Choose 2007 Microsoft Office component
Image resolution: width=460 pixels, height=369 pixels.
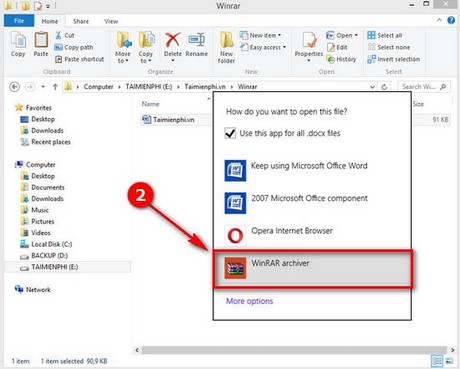pyautogui.click(x=312, y=203)
